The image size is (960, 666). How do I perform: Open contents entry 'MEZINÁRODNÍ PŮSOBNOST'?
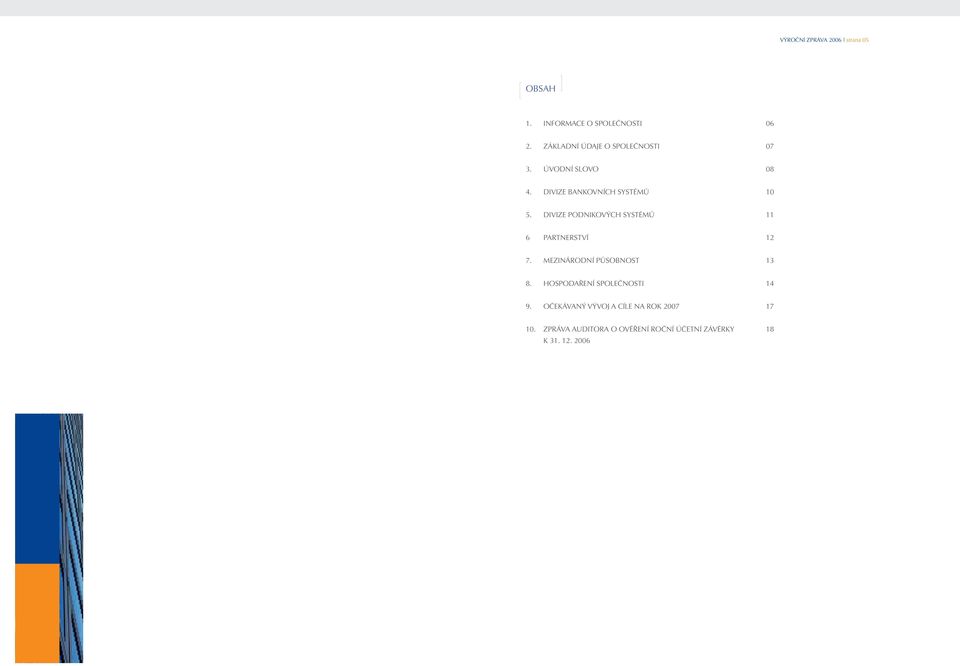591,261
